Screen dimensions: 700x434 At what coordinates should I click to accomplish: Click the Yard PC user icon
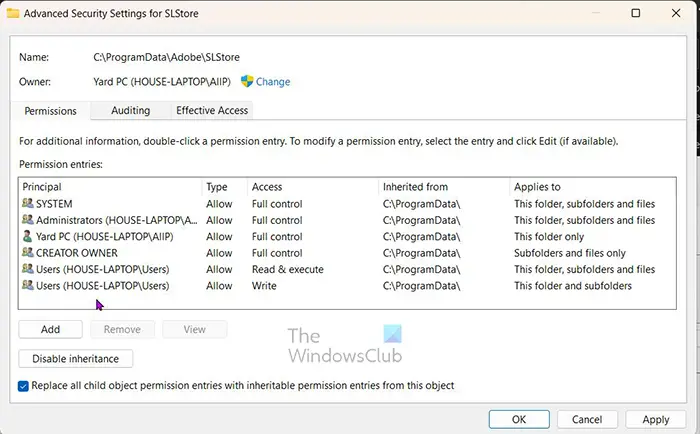28,236
